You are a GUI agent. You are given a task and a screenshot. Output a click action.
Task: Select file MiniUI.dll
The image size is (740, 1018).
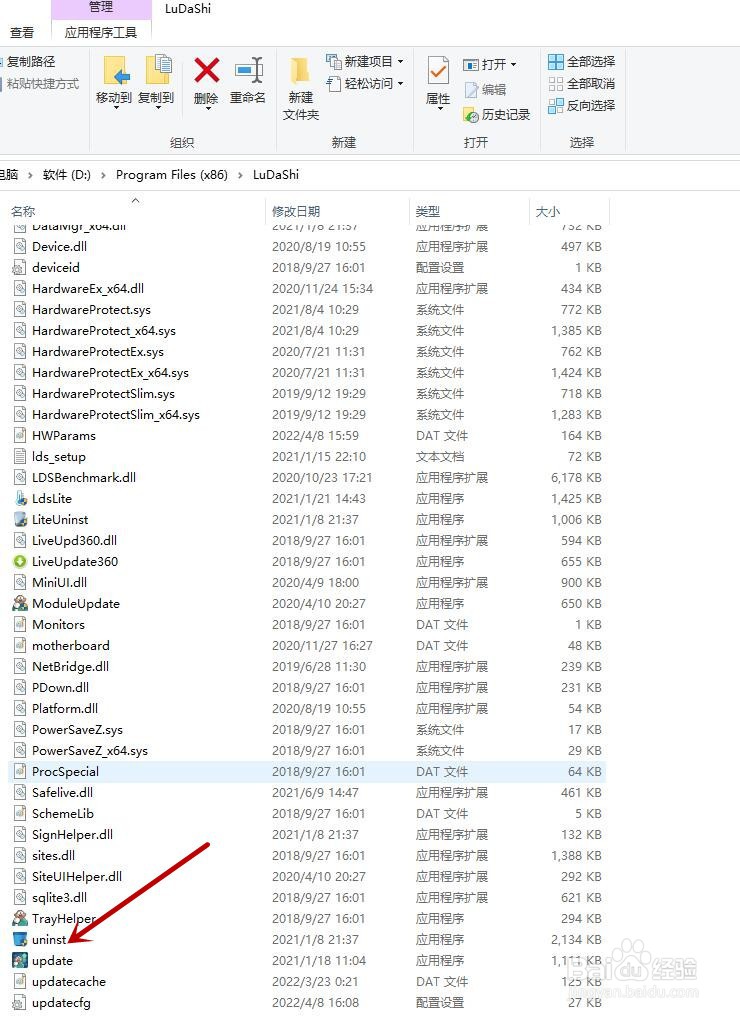(59, 582)
